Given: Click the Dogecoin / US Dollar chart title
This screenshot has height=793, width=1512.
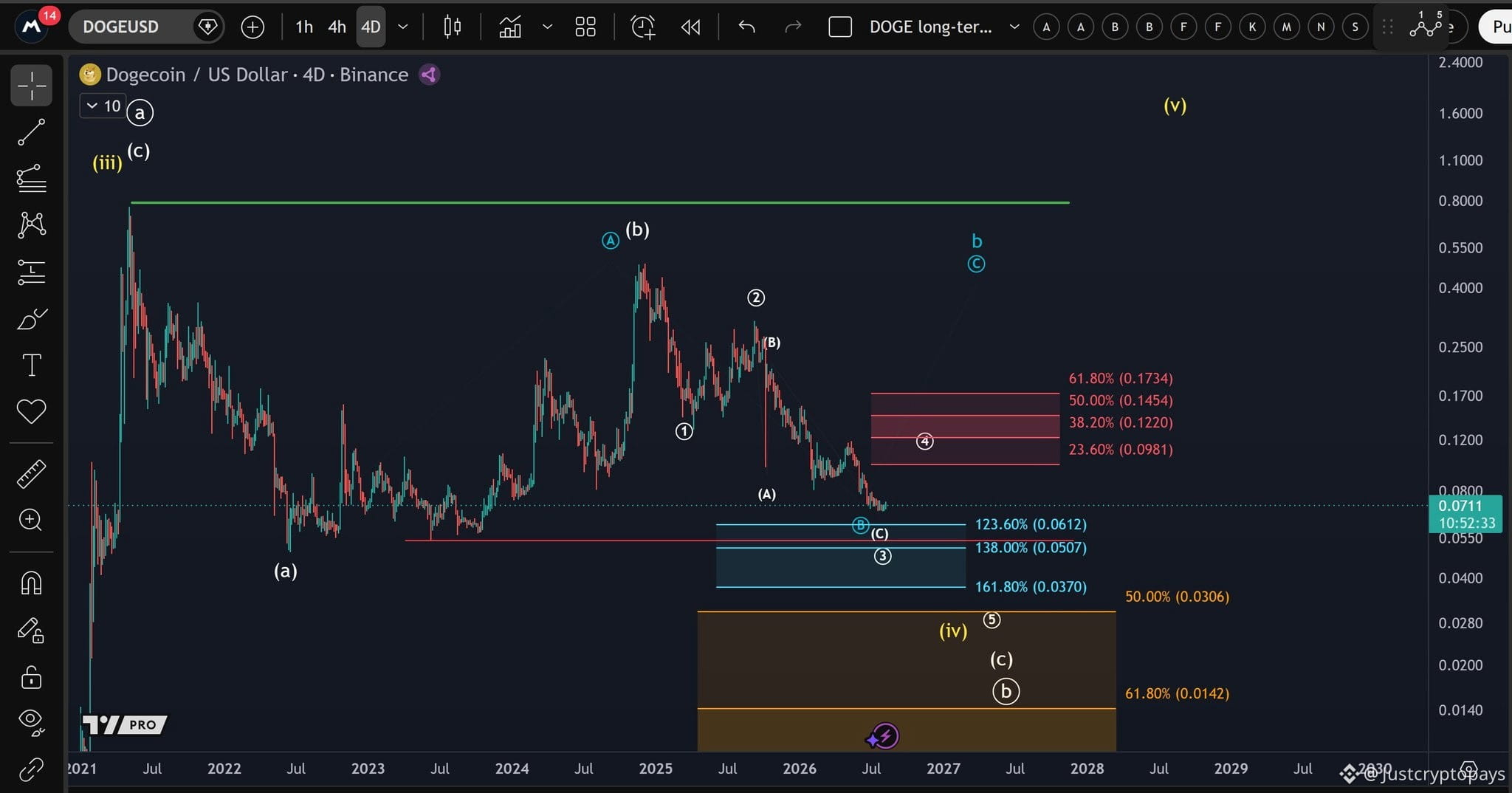Looking at the screenshot, I should click(257, 75).
